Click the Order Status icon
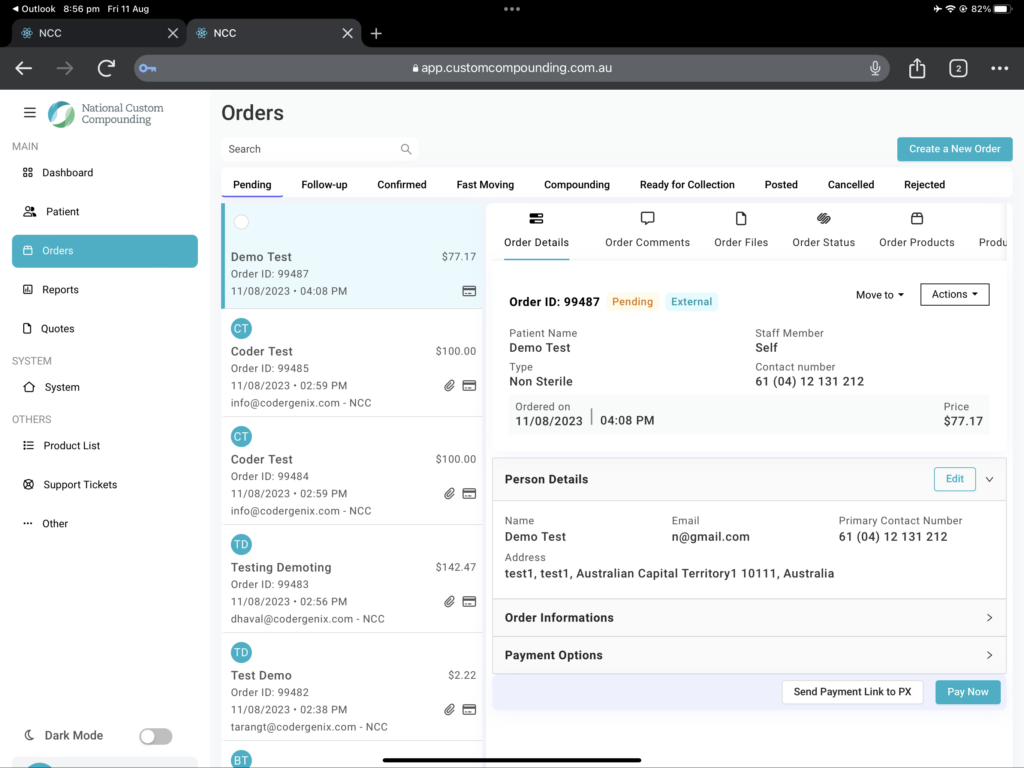 pyautogui.click(x=823, y=219)
